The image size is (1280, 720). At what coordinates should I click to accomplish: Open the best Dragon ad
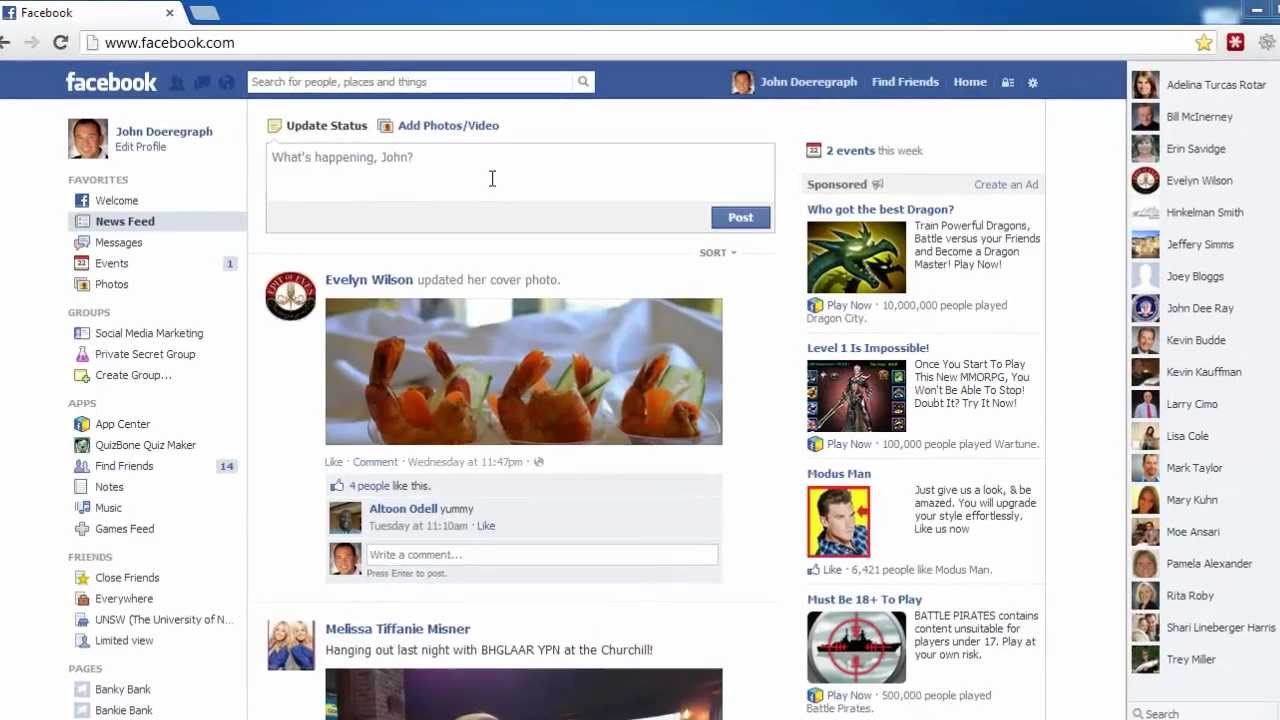click(880, 210)
